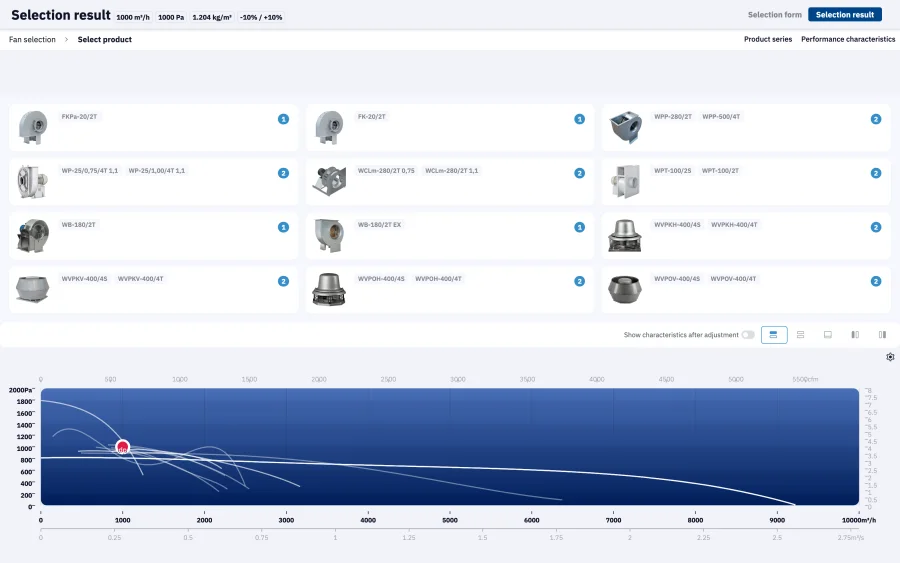Click count badge on WB-180/2T EX card
The width and height of the screenshot is (900, 563).
pos(580,227)
